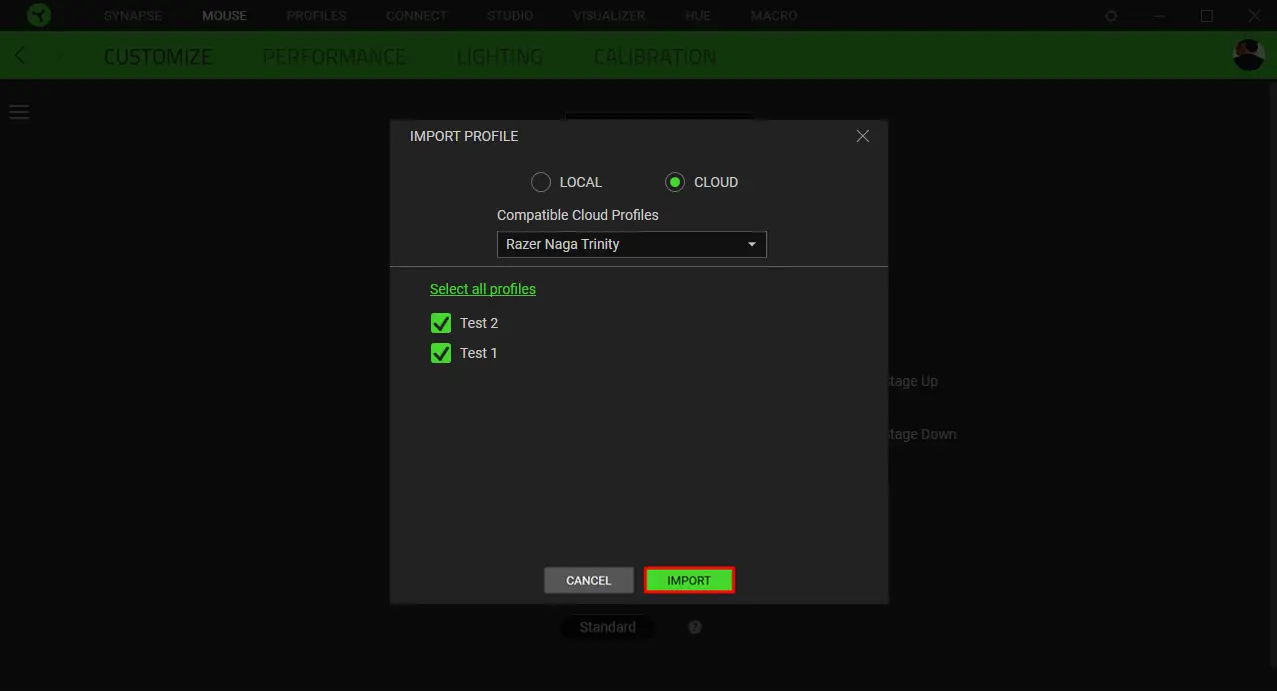Click the help question mark icon
The width and height of the screenshot is (1277, 691).
tap(694, 627)
